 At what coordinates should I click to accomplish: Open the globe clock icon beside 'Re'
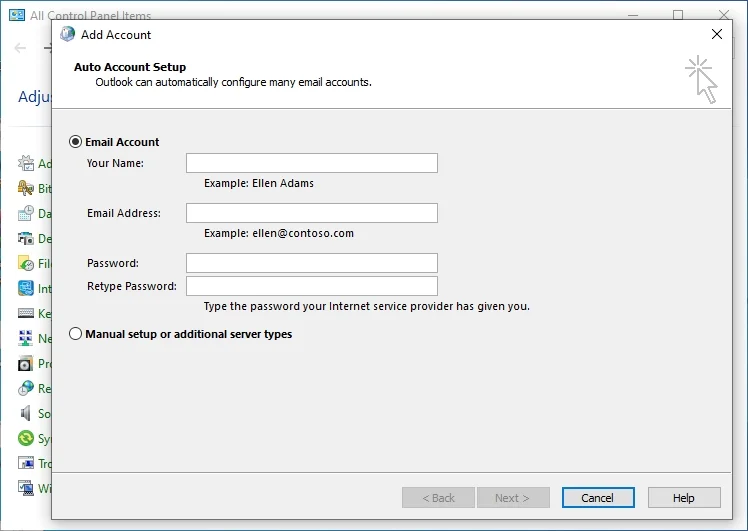click(26, 388)
